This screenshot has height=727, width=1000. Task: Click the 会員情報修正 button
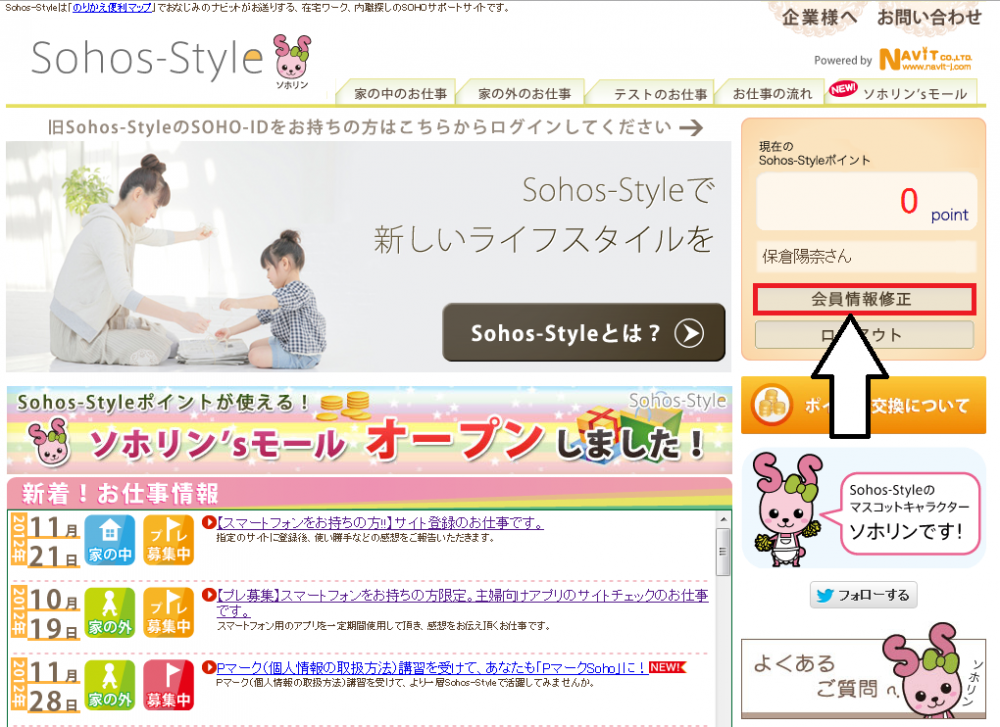click(x=864, y=299)
